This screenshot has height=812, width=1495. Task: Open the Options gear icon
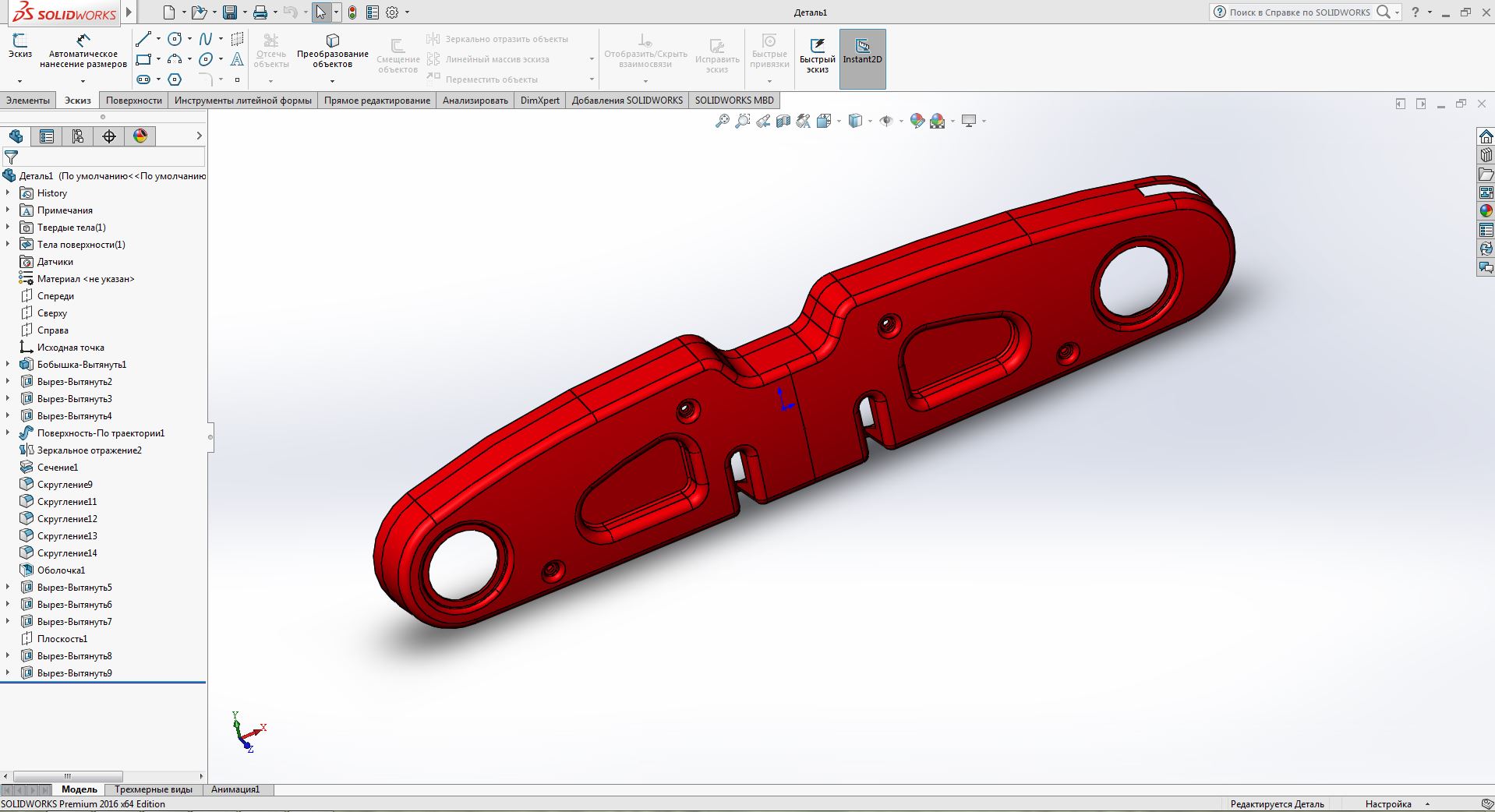[x=392, y=12]
